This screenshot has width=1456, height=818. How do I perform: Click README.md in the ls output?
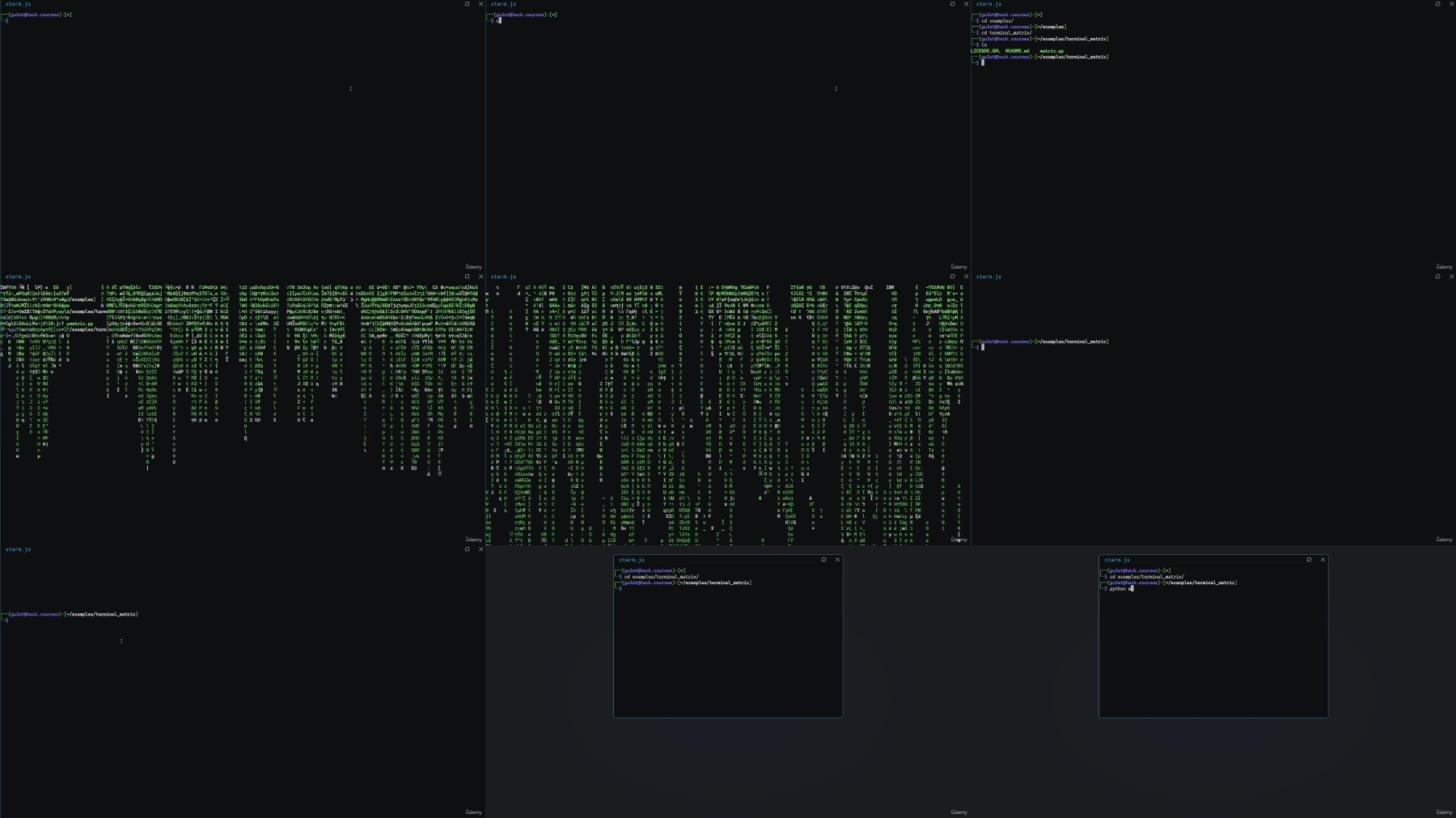click(x=1018, y=51)
